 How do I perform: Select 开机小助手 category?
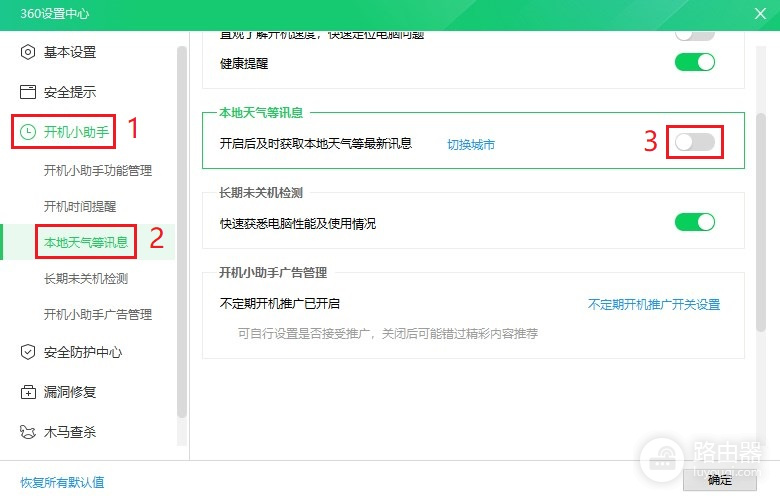(76, 132)
